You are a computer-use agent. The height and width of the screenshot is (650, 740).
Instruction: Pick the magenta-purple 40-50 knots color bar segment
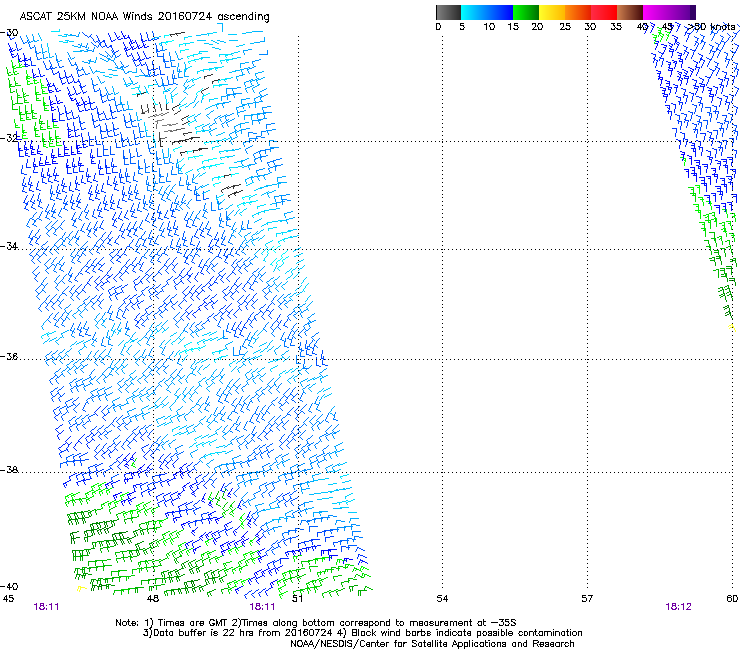tap(669, 12)
